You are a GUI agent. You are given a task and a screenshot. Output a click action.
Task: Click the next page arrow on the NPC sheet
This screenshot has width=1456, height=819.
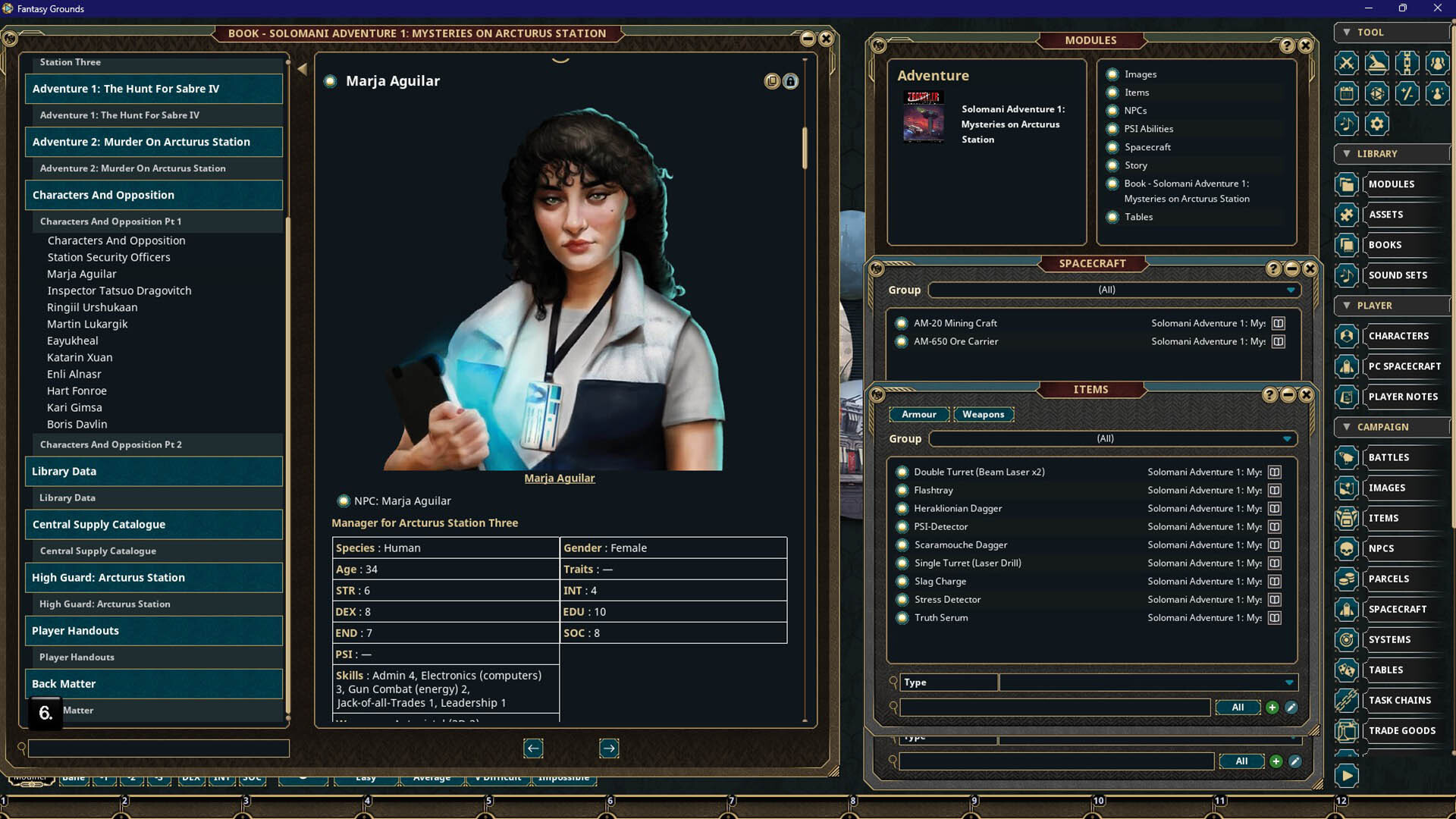(x=609, y=748)
